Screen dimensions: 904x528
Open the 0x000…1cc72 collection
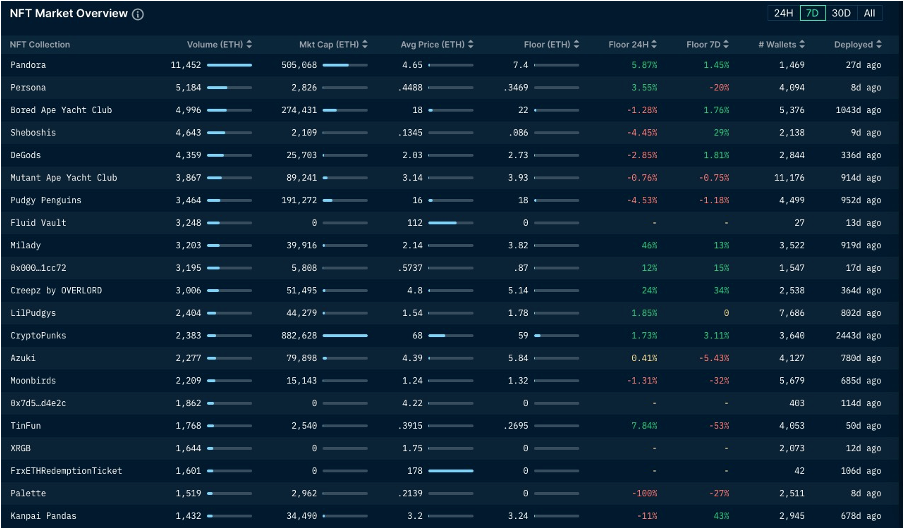click(38, 268)
